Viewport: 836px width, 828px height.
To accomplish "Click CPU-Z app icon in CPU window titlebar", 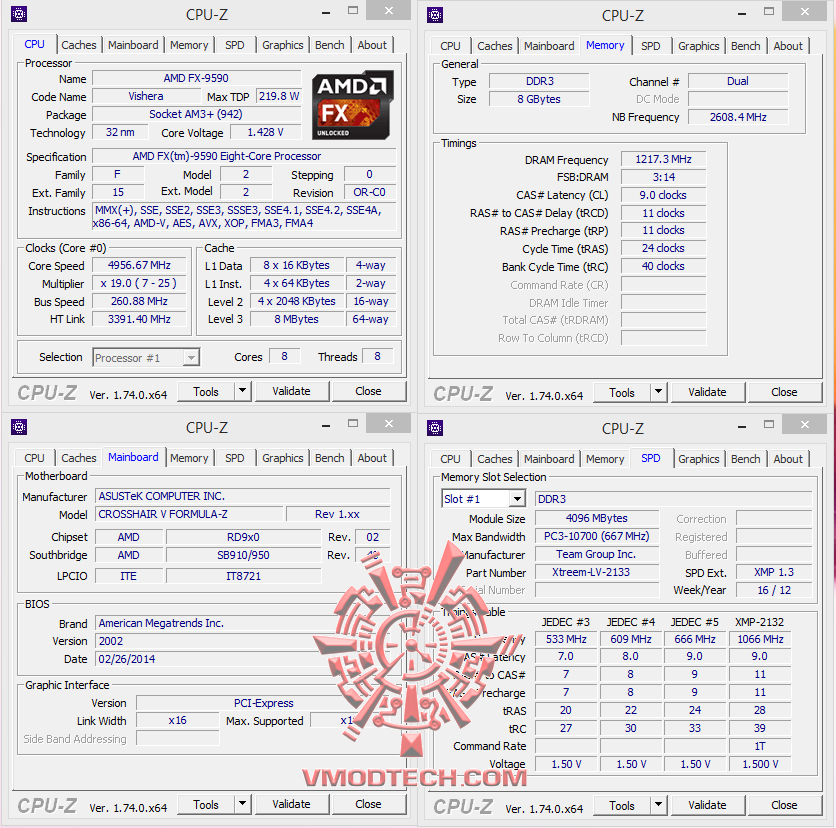I will click(x=19, y=14).
